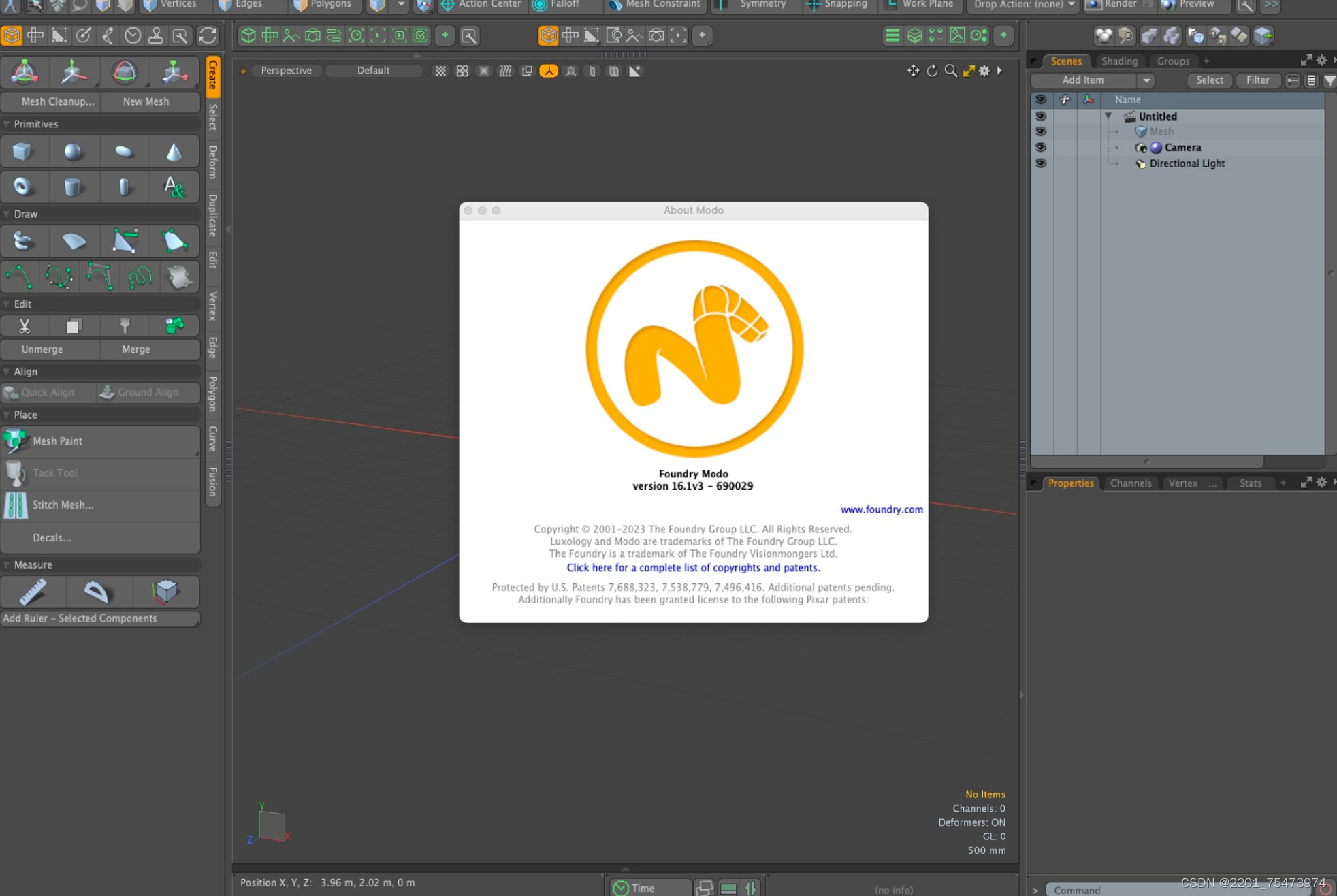
Task: Click the Stitch Mesh tool
Action: point(62,504)
